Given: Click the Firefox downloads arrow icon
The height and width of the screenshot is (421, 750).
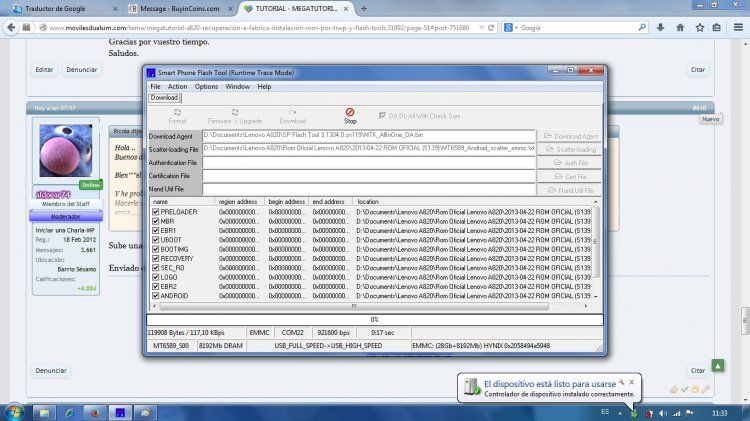Looking at the screenshot, I should pyautogui.click(x=661, y=28).
